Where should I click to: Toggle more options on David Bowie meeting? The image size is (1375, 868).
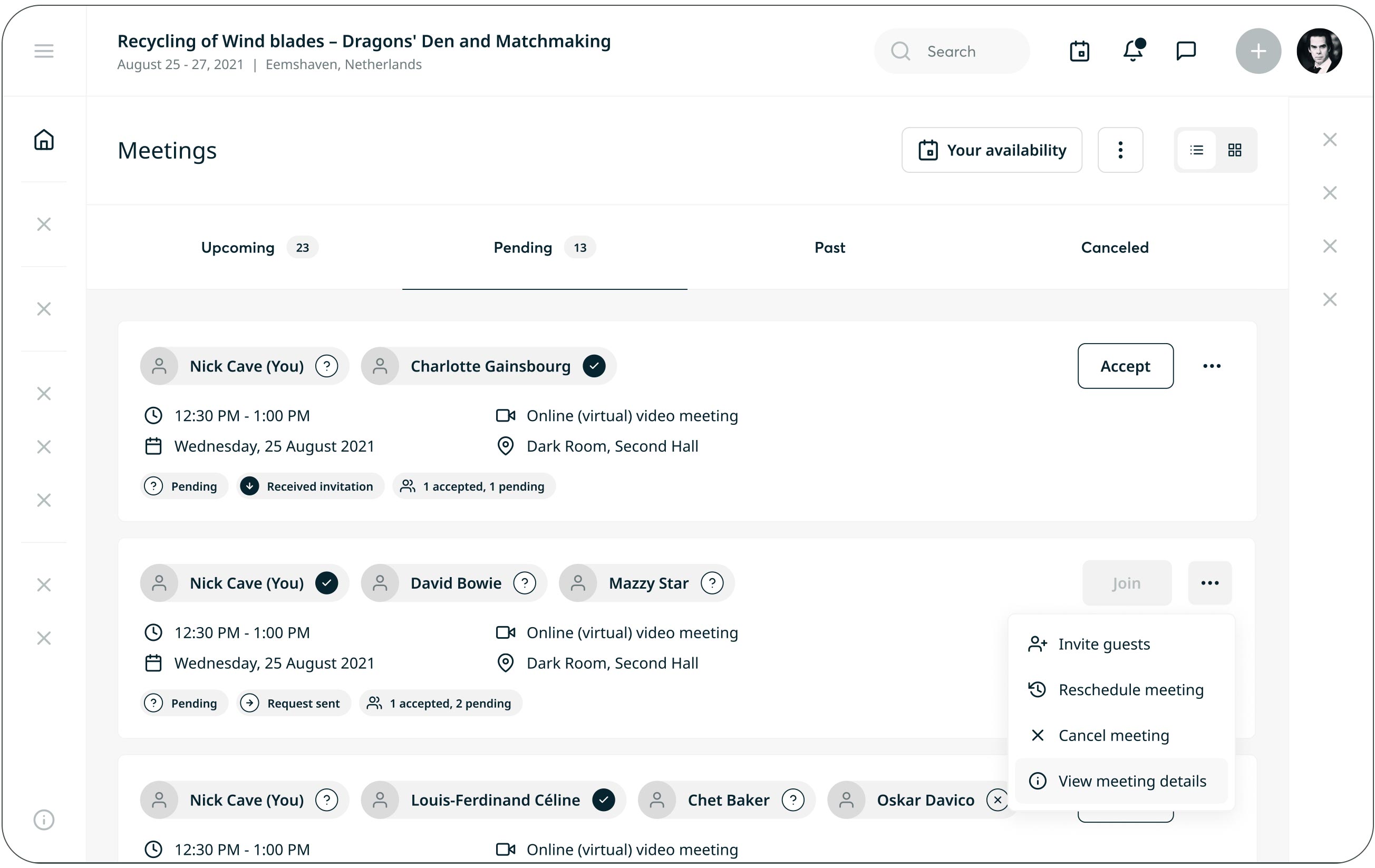(1209, 583)
